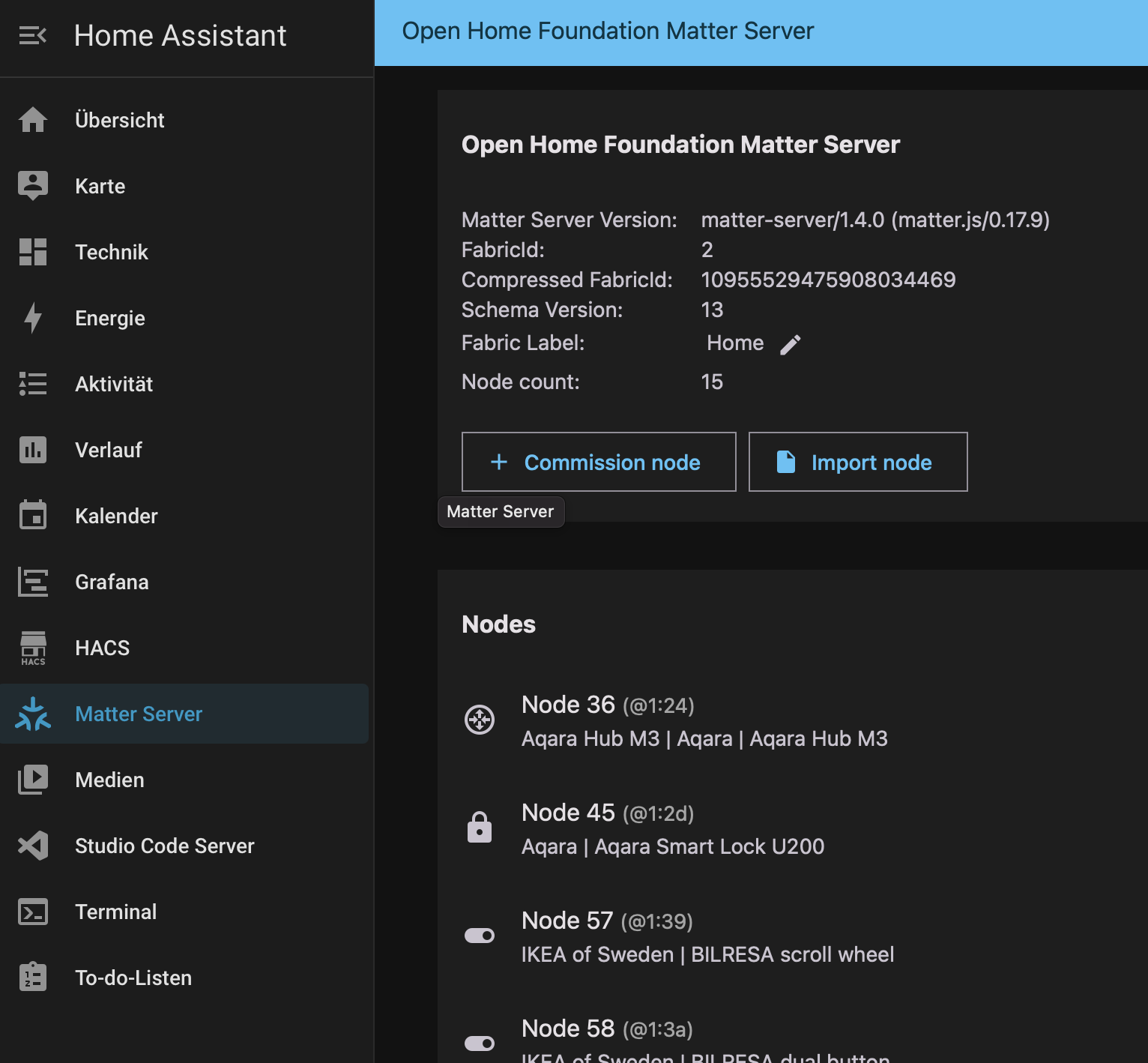Click the Commission node button

(599, 462)
